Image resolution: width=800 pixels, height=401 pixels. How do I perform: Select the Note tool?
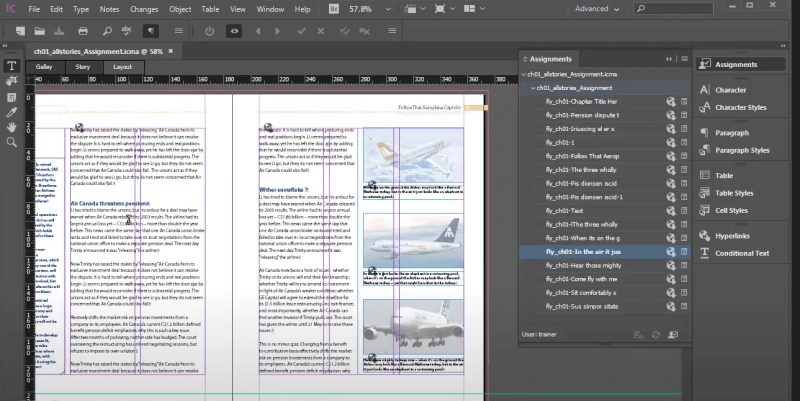(11, 97)
